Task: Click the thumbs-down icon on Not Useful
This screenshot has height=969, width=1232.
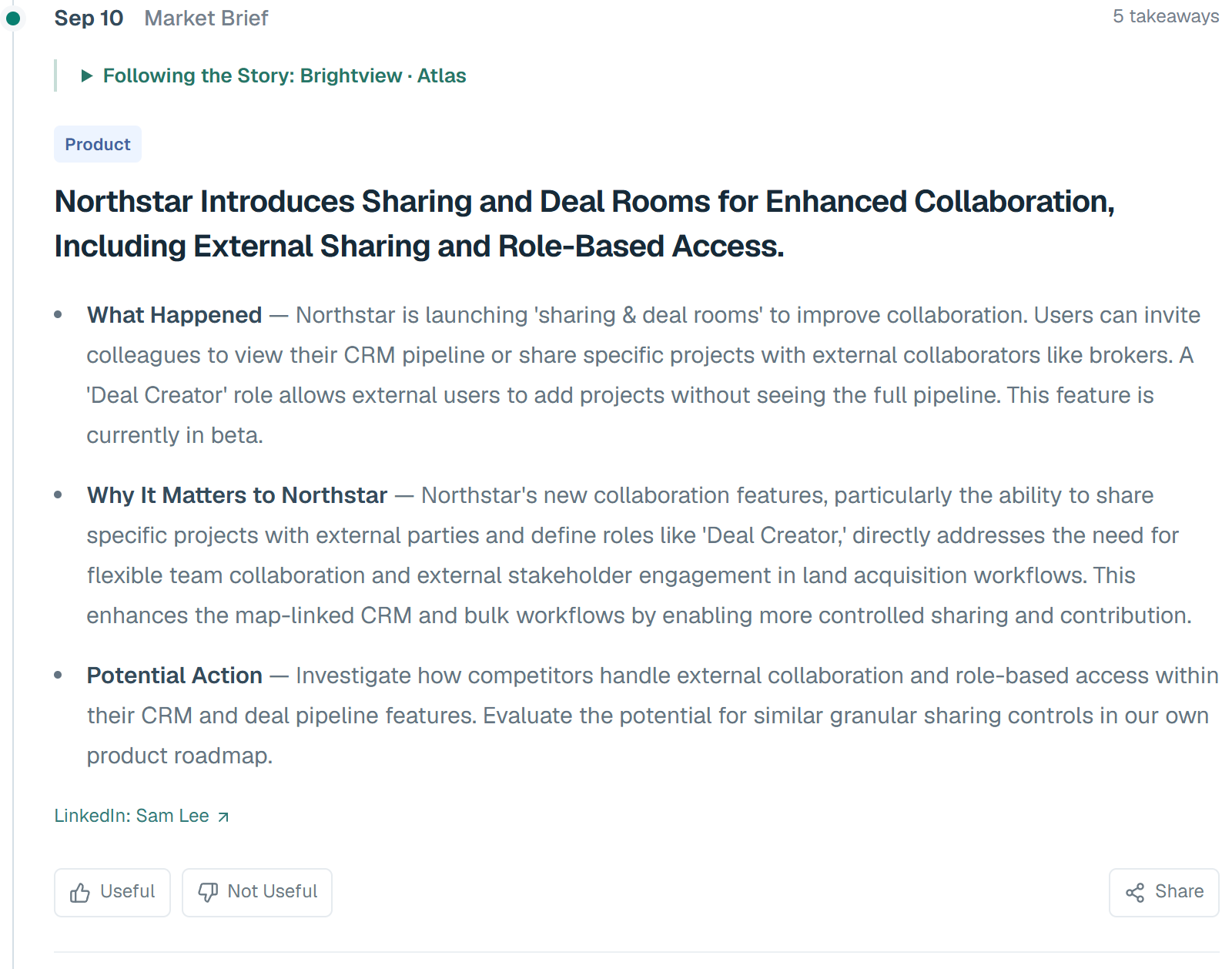Action: click(208, 893)
